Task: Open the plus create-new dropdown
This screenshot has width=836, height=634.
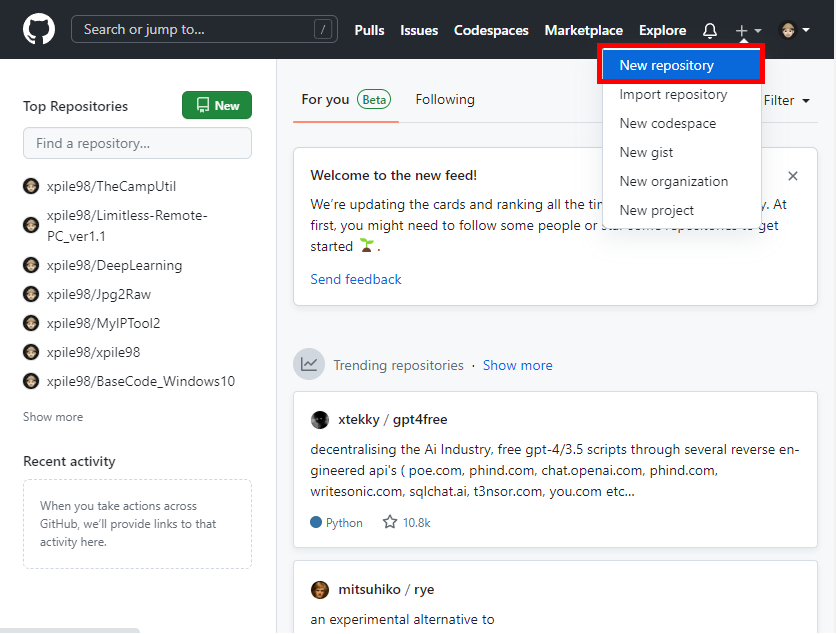Action: click(747, 30)
